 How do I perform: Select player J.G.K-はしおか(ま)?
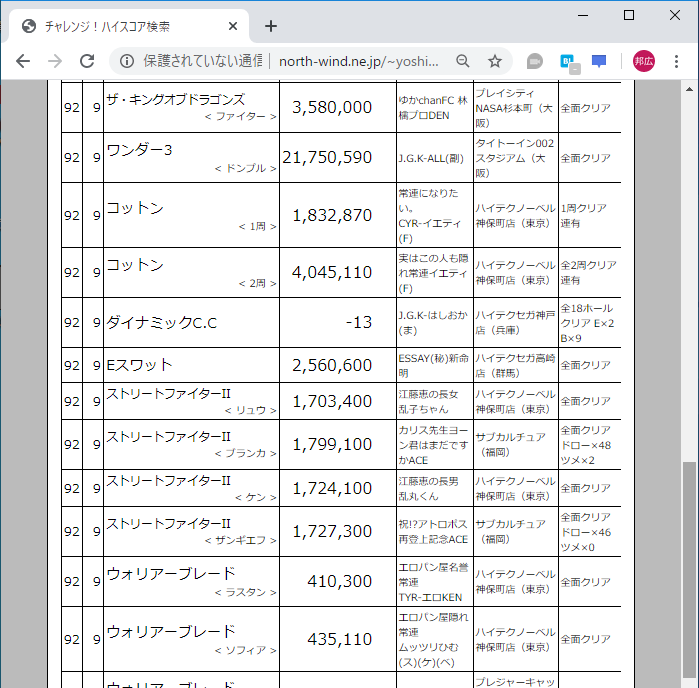point(433,323)
